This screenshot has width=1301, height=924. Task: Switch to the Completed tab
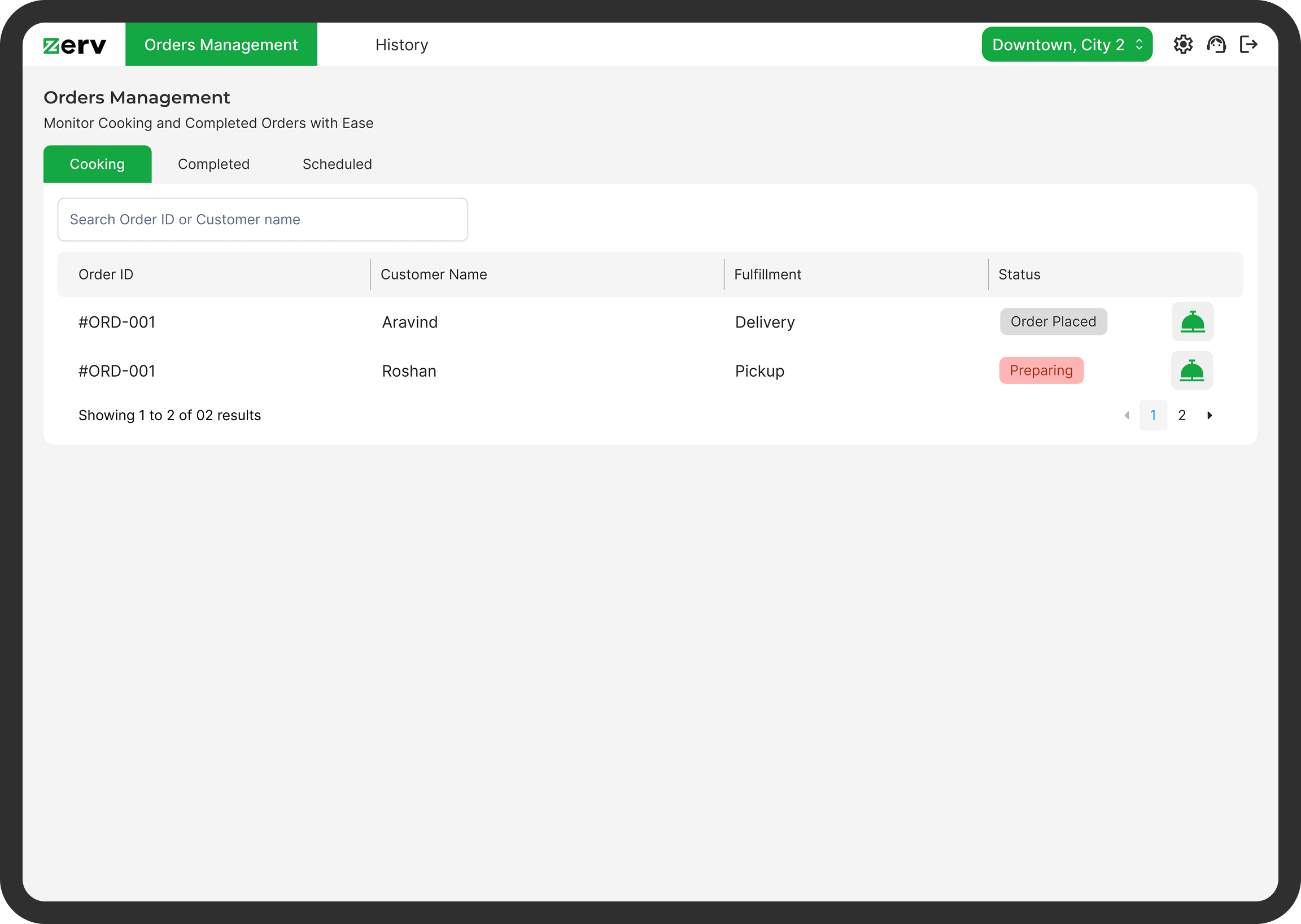click(x=214, y=164)
